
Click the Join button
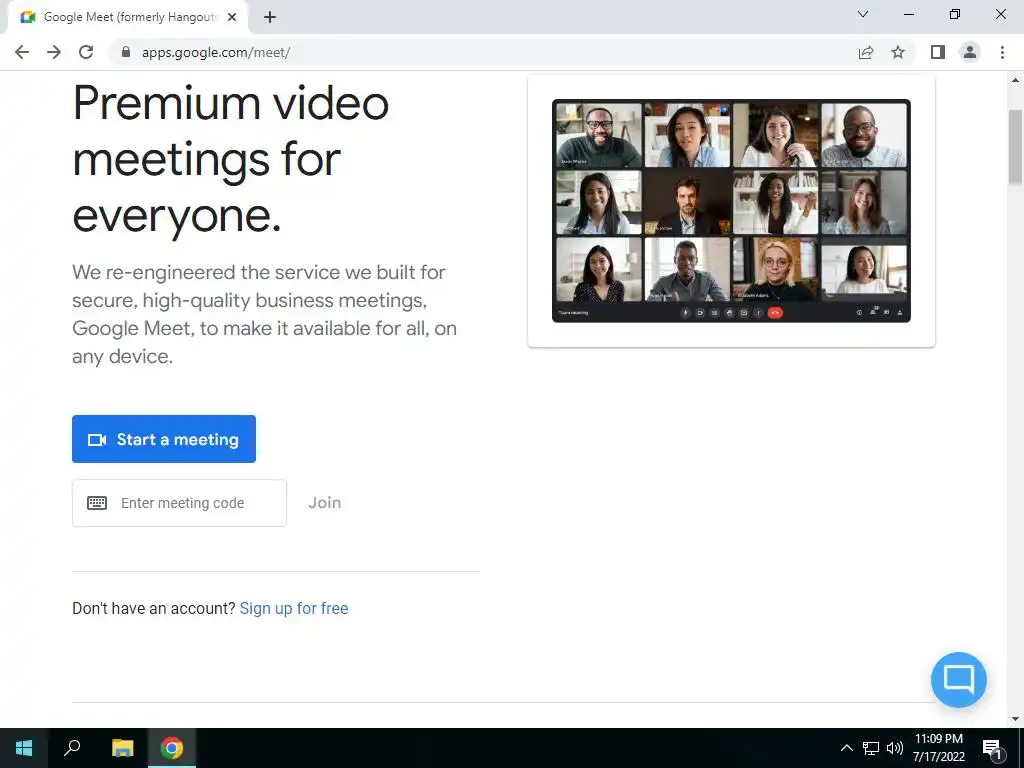pyautogui.click(x=325, y=503)
